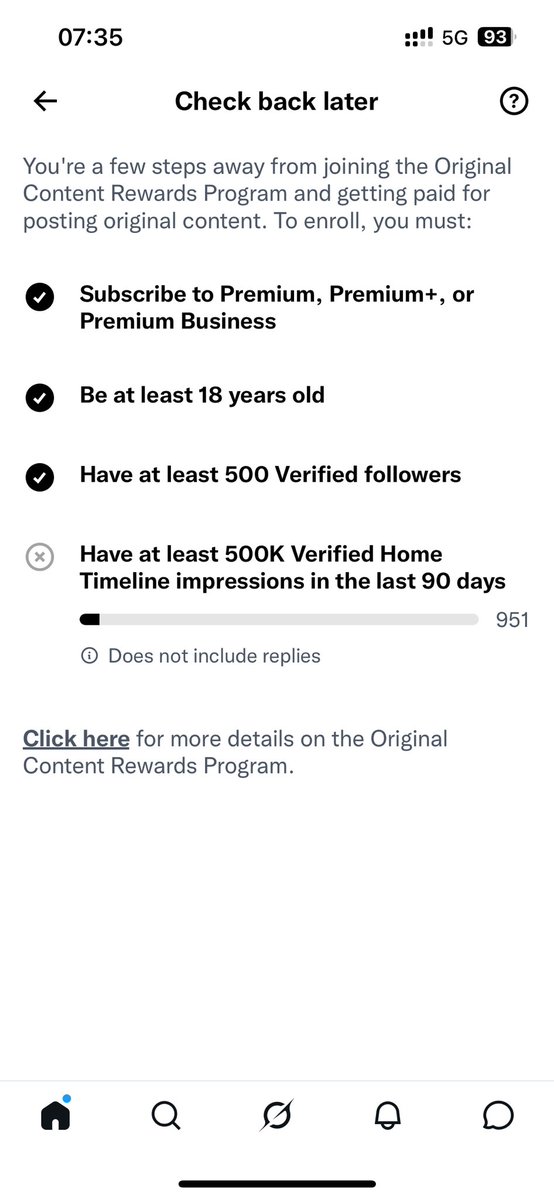
Task: Tap the 500K Verified Home Timeline impressions text
Action: (292, 567)
